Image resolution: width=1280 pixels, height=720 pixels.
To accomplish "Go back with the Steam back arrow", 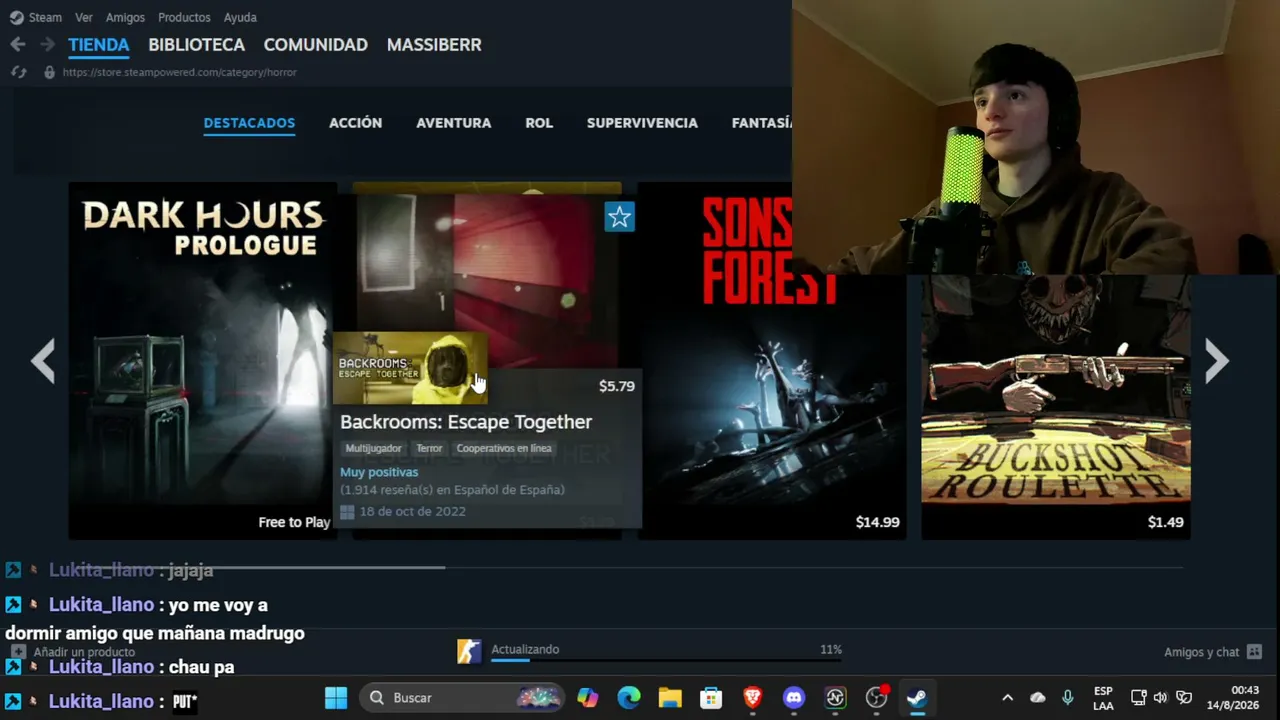I will click(17, 44).
